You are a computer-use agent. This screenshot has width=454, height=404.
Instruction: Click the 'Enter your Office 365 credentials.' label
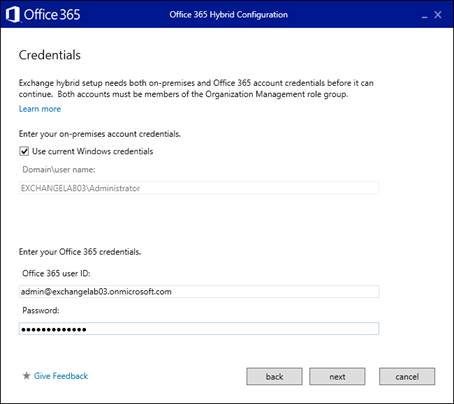80,252
